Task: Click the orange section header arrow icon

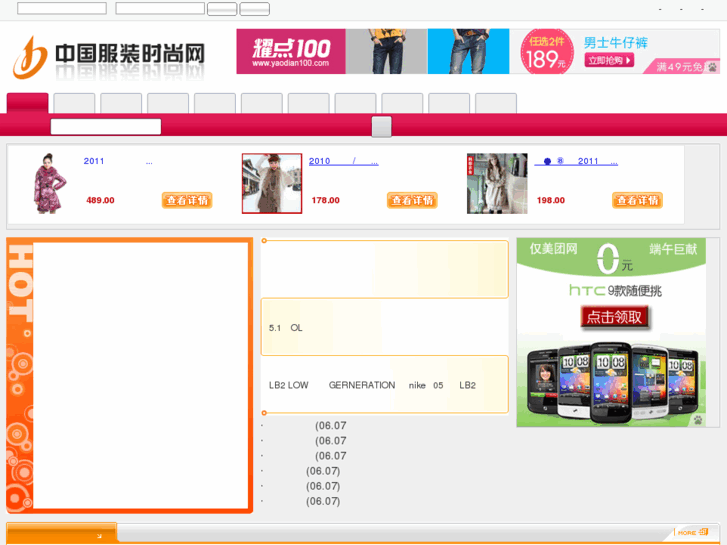Action: (x=99, y=536)
